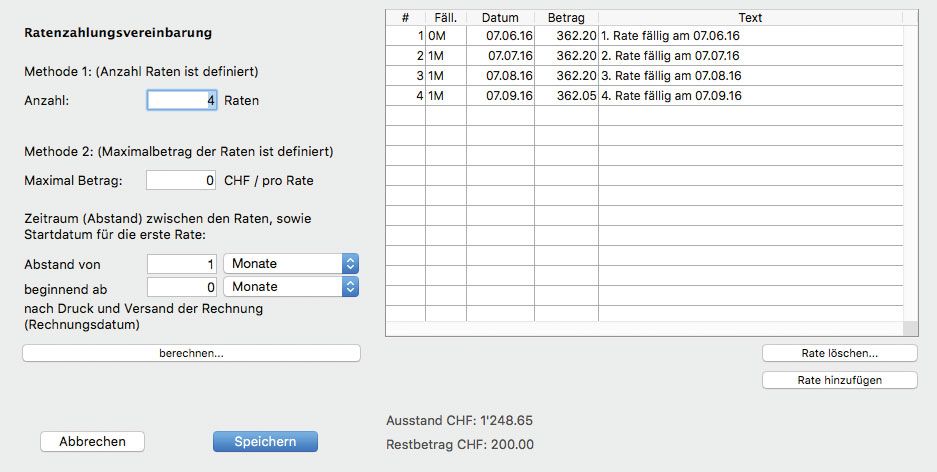Cancel with the Abbrechen button
Screen dimensions: 937x472
(92, 442)
